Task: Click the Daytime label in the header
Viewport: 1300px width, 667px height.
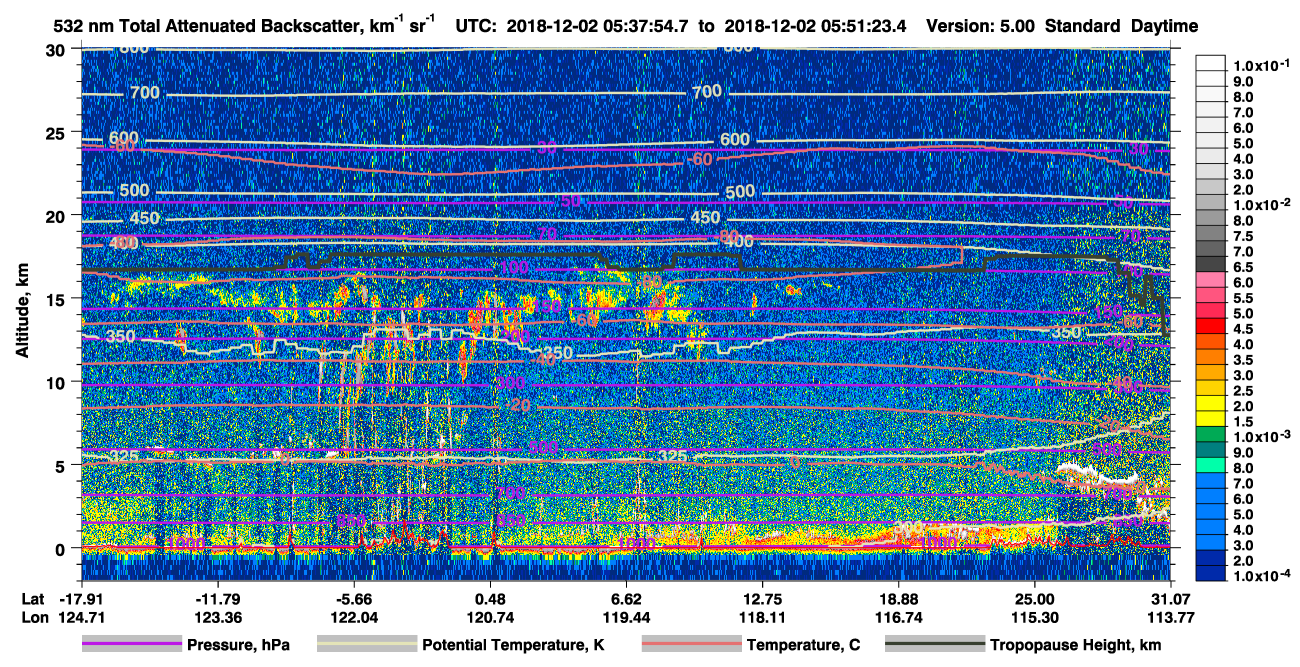Action: pyautogui.click(x=1165, y=27)
